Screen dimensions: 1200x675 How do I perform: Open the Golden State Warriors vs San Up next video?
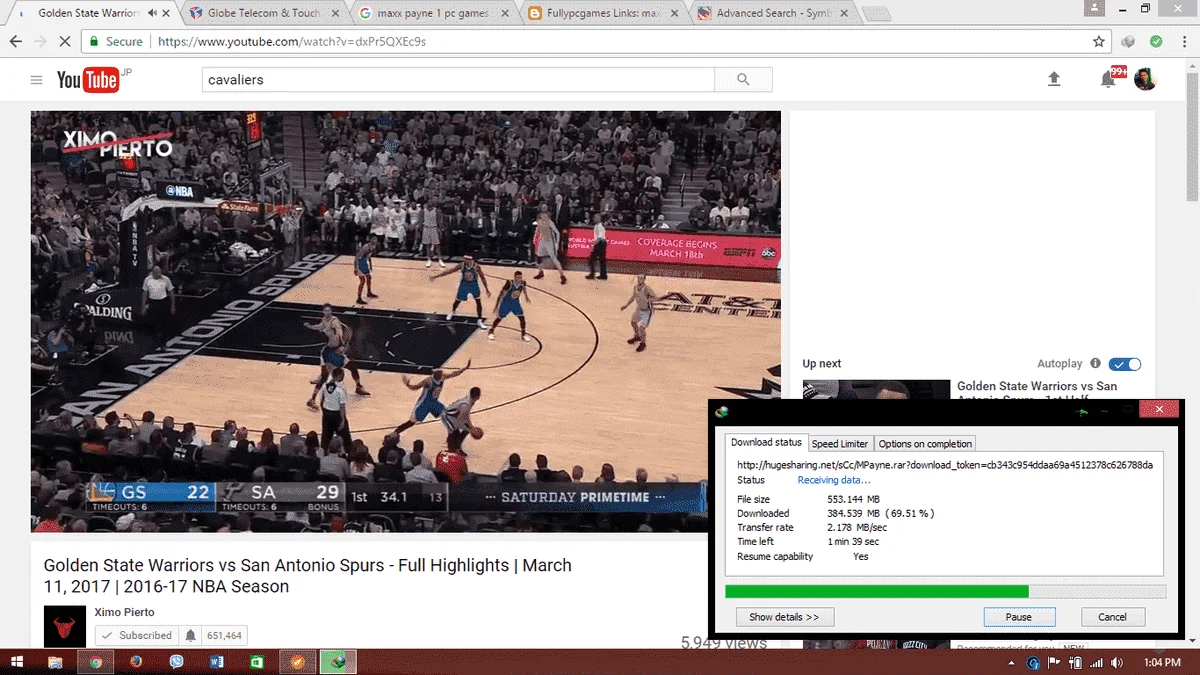pos(1037,391)
